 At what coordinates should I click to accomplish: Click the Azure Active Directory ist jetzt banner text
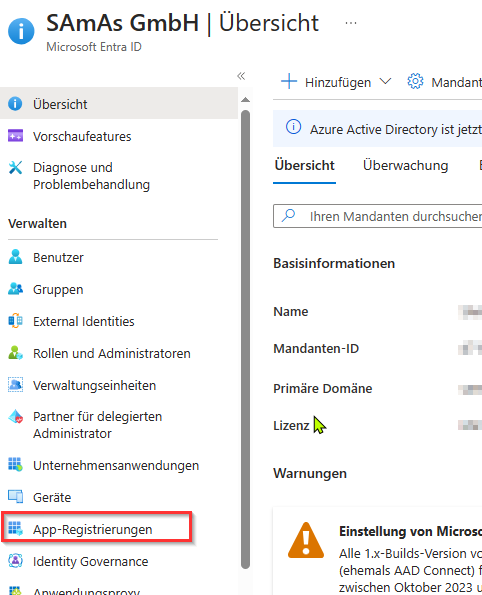396,129
